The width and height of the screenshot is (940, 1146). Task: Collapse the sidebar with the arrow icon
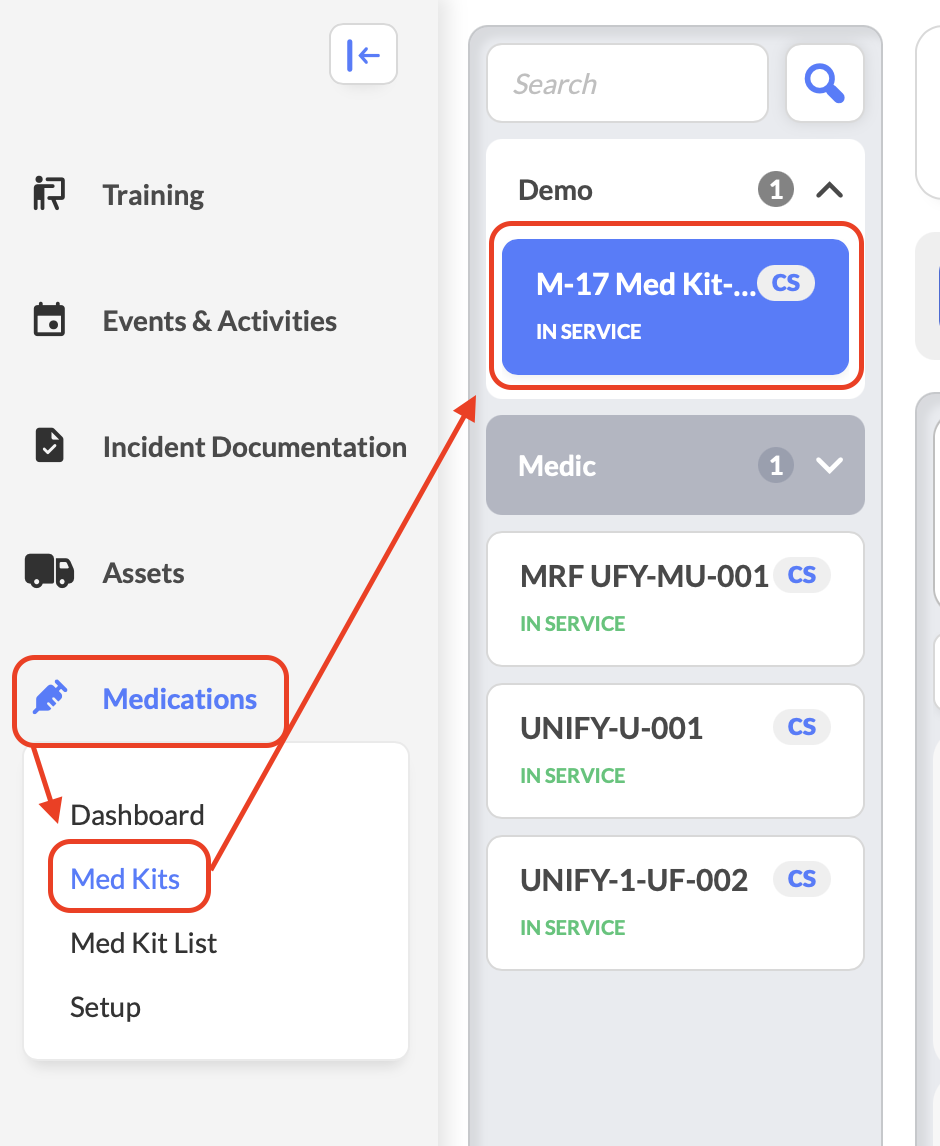[x=363, y=55]
